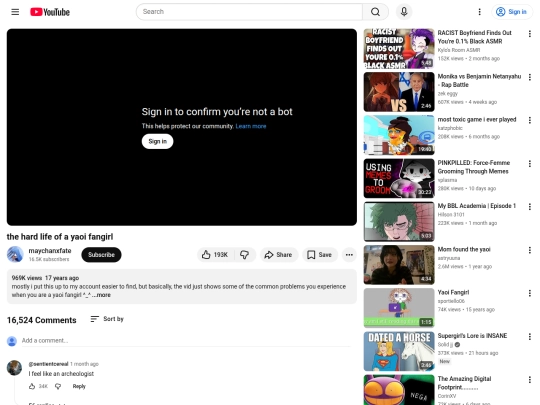The image size is (540, 405).
Task: Click the '969K views 17 years ago' text
Action: point(45,278)
